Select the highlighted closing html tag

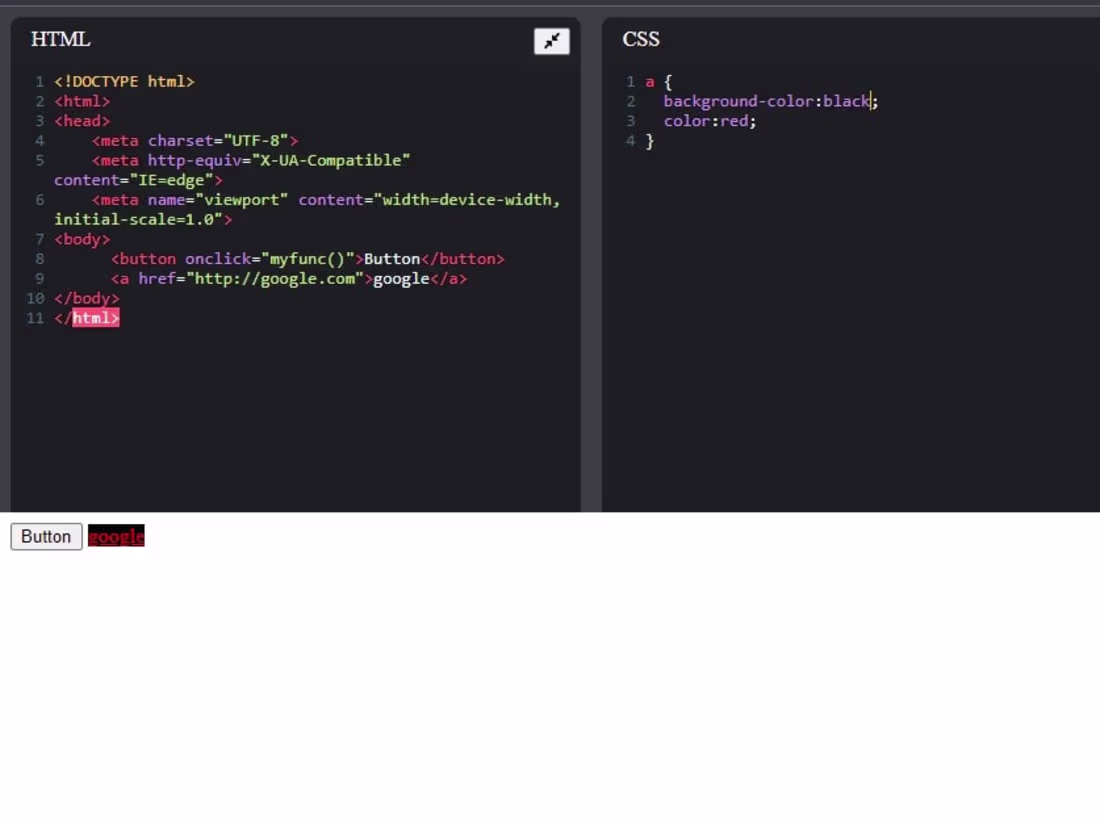pyautogui.click(x=96, y=318)
